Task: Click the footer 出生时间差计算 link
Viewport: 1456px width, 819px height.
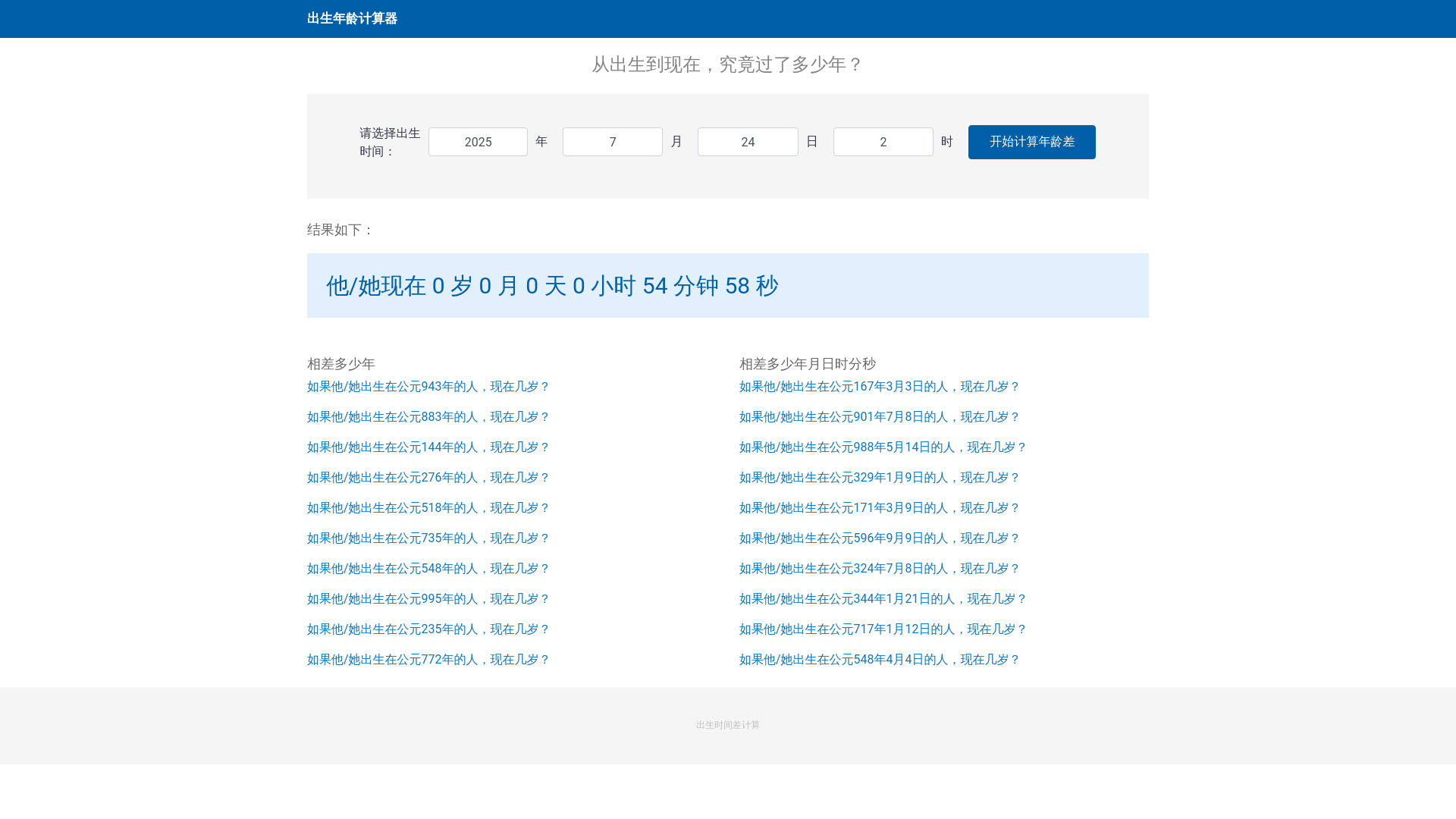Action: click(x=728, y=725)
